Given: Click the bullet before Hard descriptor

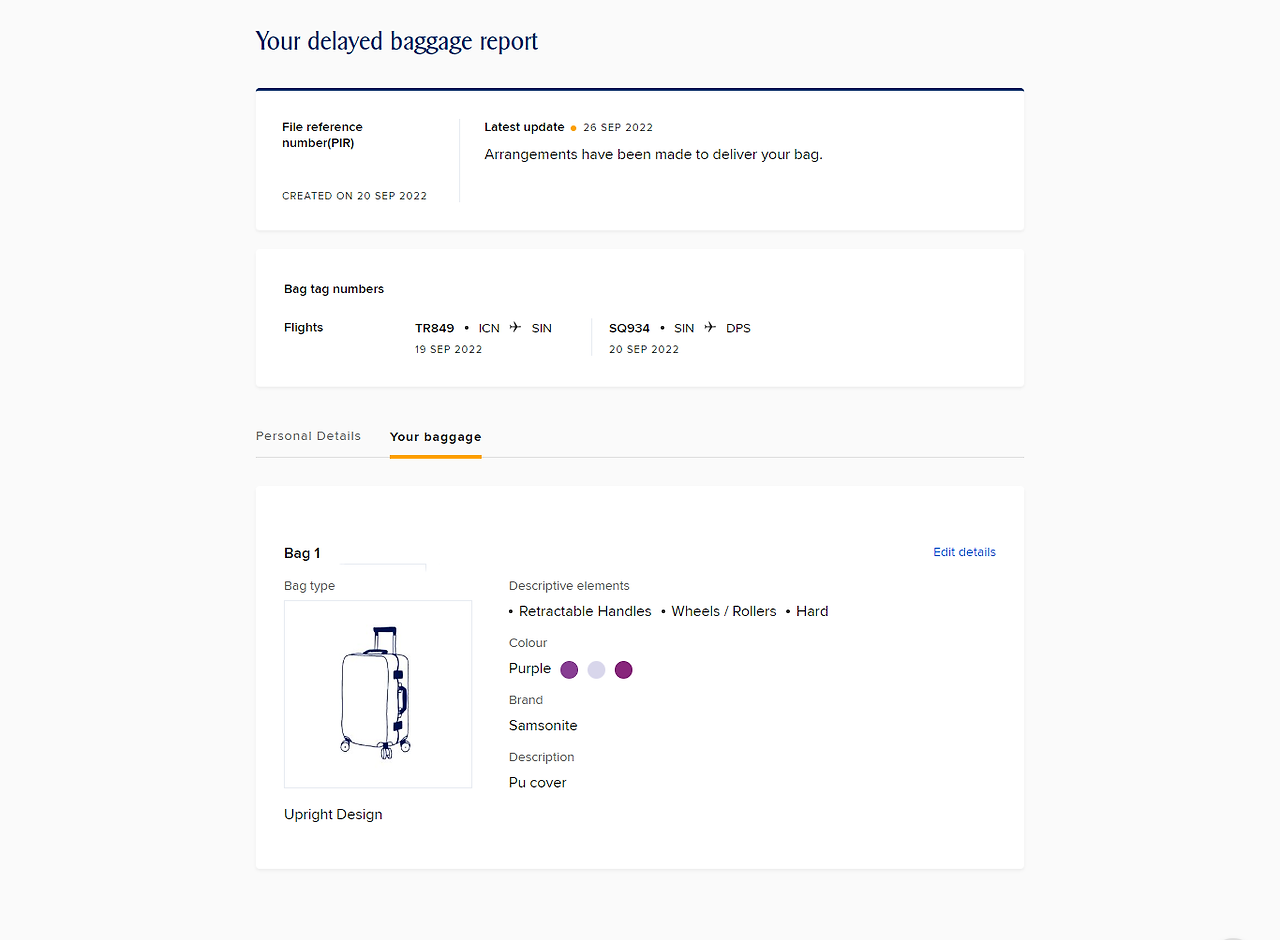Looking at the screenshot, I should click(x=788, y=611).
